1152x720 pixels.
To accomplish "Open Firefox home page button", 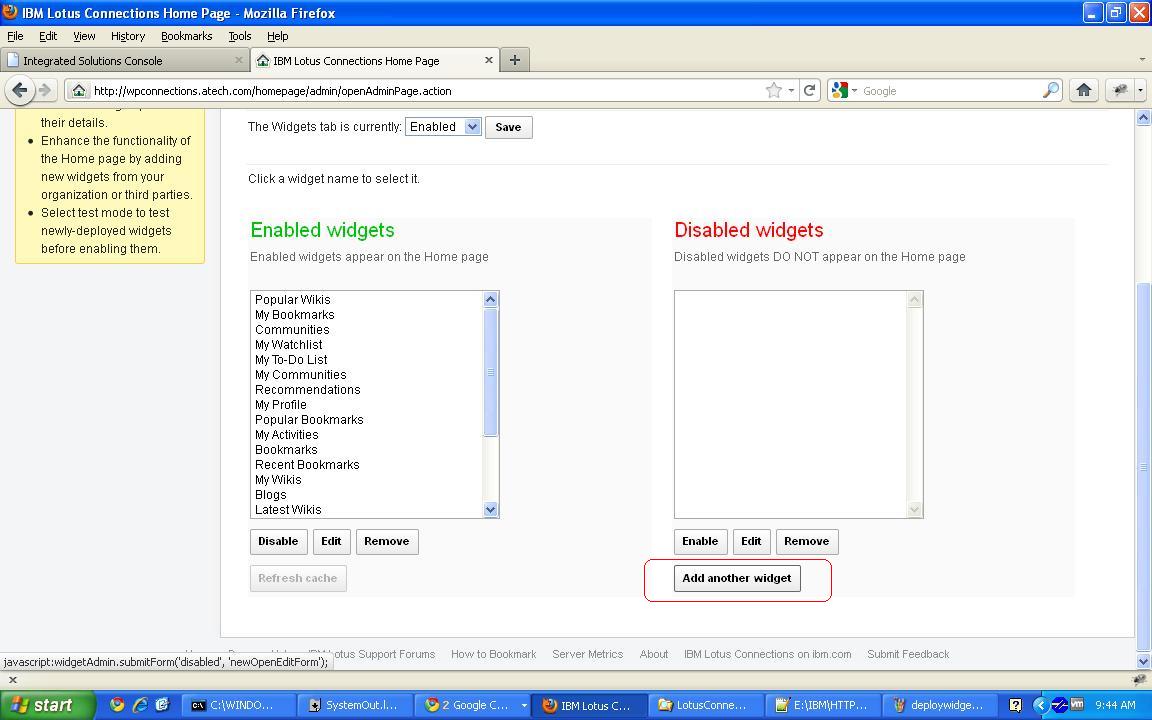I will click(1084, 90).
